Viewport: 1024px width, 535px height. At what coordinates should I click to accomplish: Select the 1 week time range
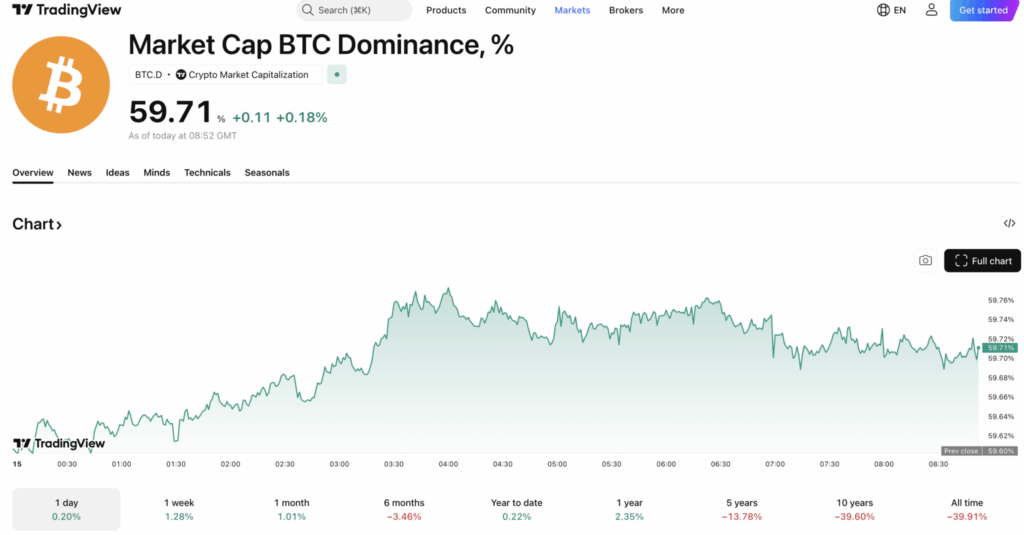click(179, 510)
